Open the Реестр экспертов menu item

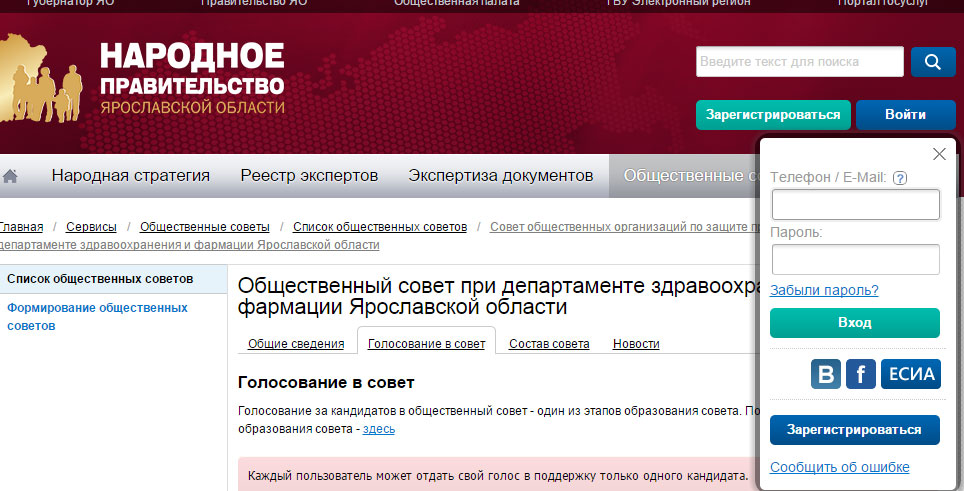309,176
